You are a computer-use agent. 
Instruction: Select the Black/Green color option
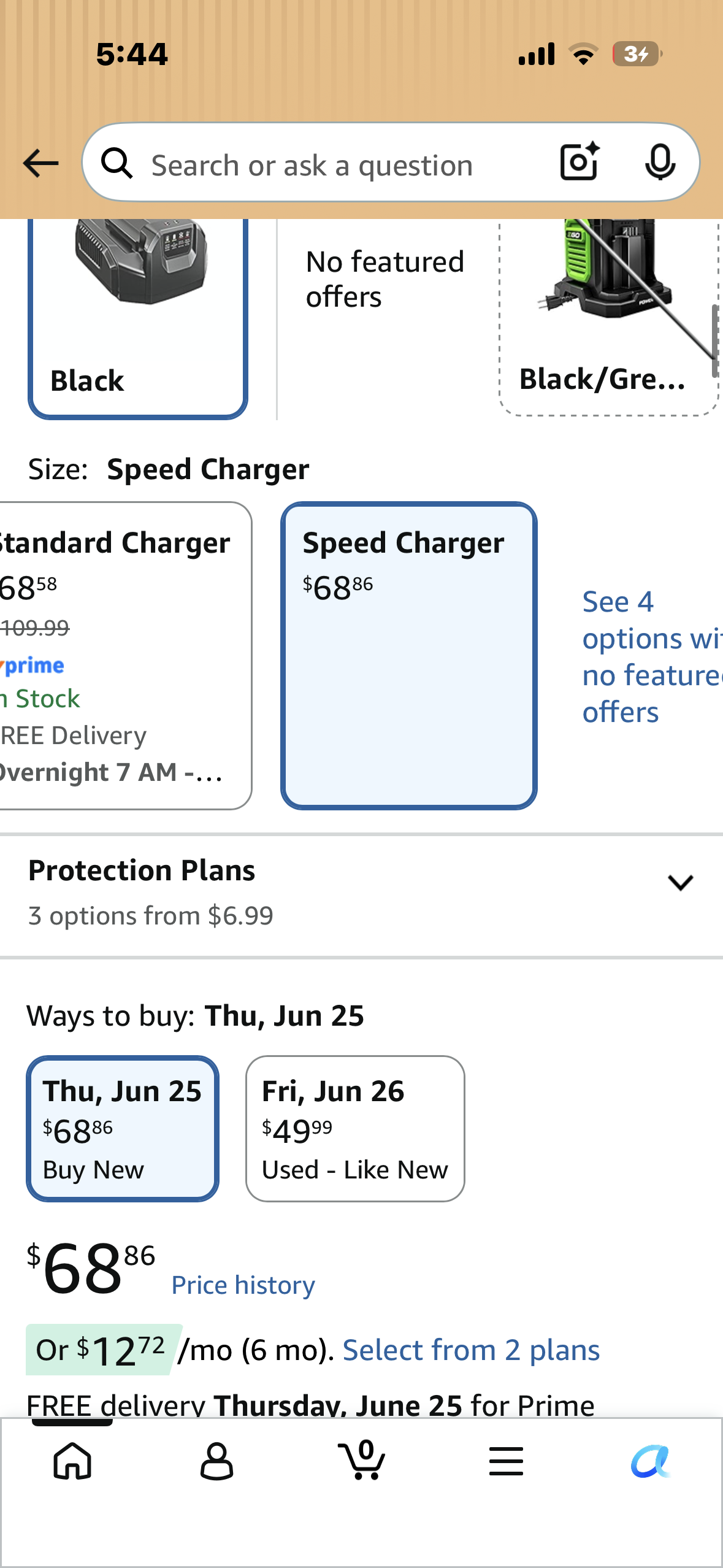[608, 318]
